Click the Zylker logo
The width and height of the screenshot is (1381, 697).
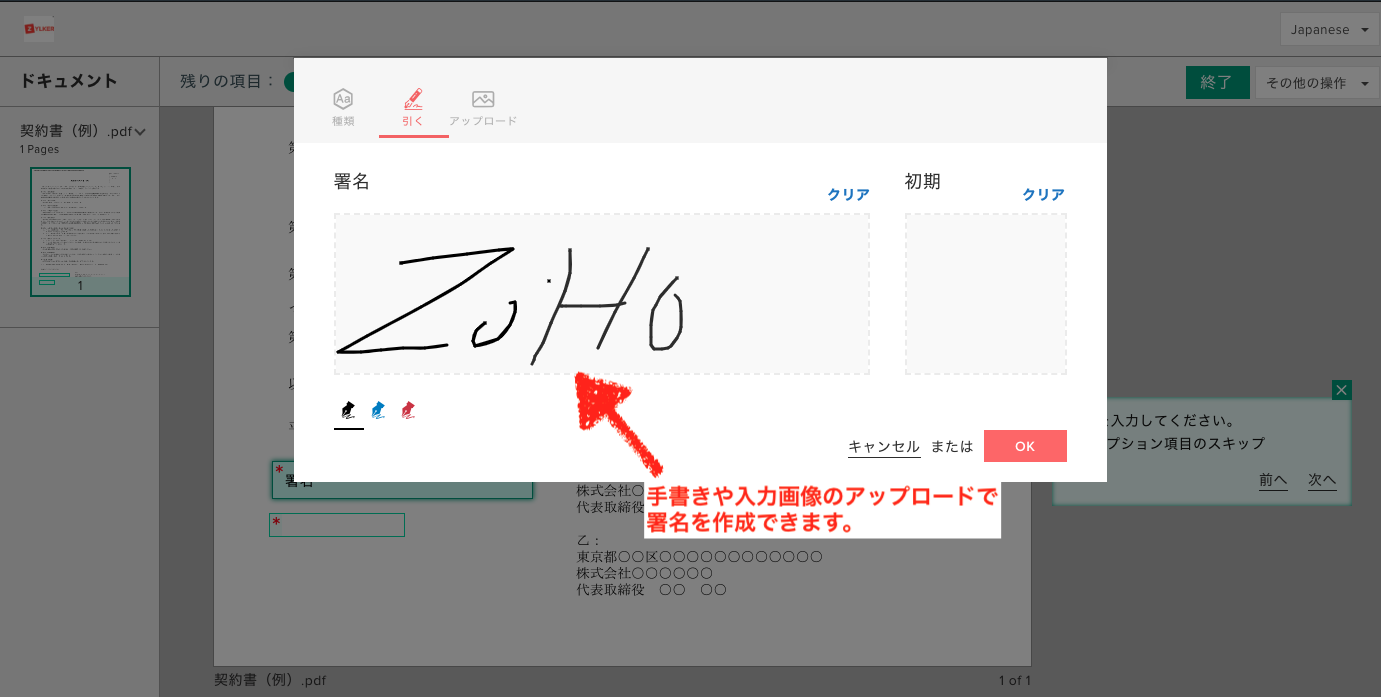(x=40, y=29)
